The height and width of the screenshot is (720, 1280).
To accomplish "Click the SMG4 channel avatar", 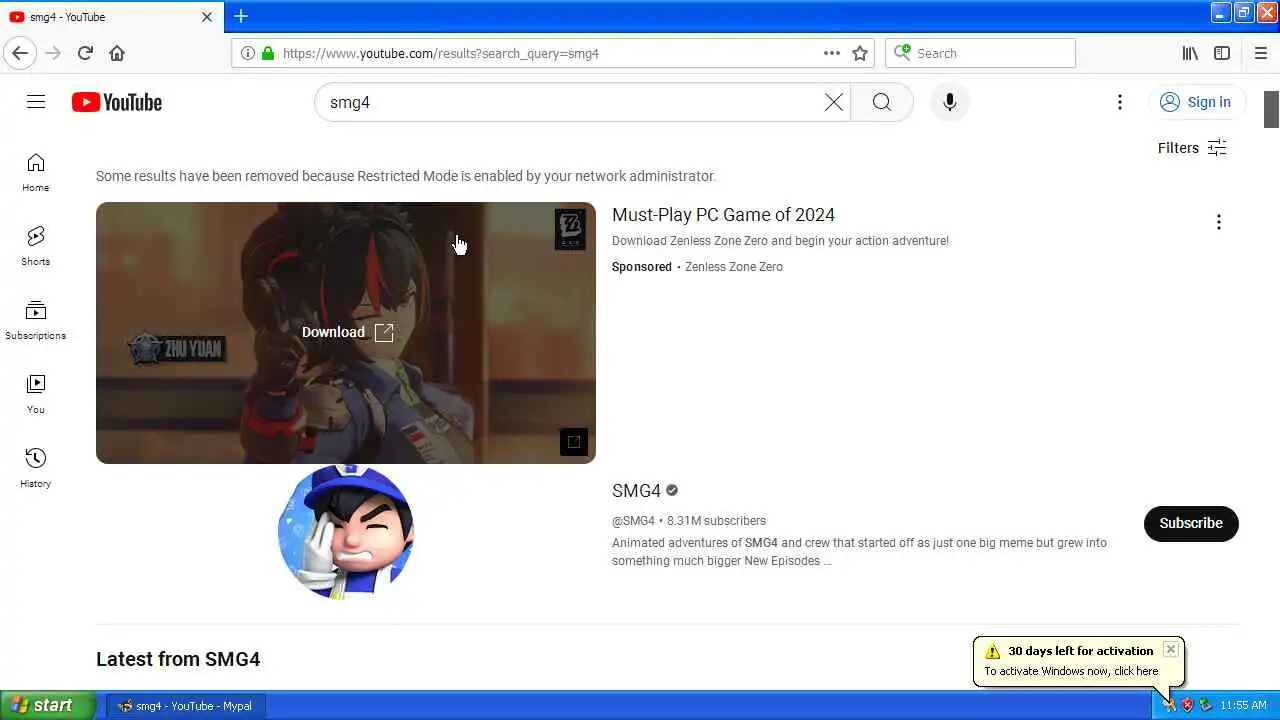I will [x=346, y=533].
